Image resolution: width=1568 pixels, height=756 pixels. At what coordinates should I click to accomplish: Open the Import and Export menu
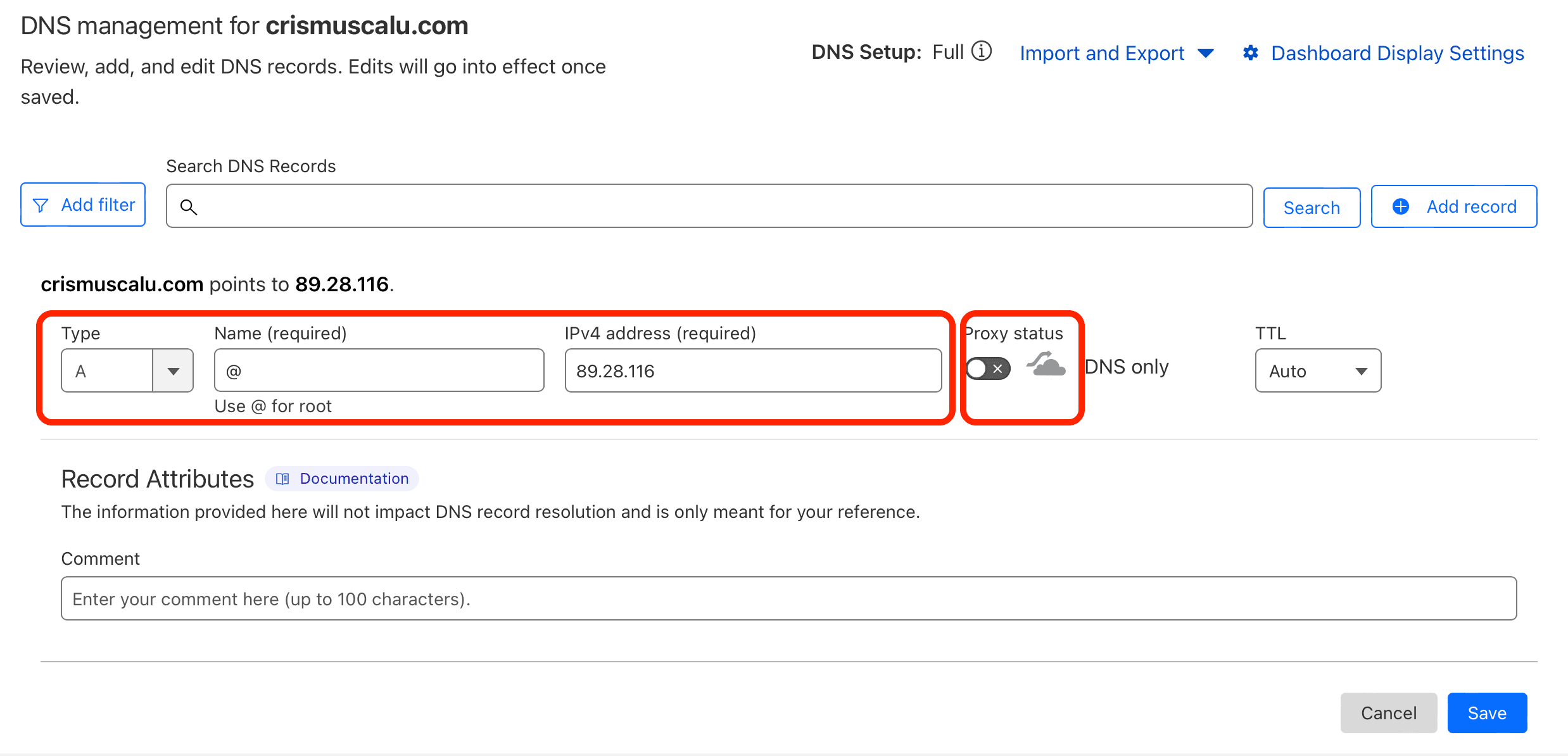click(x=1116, y=53)
